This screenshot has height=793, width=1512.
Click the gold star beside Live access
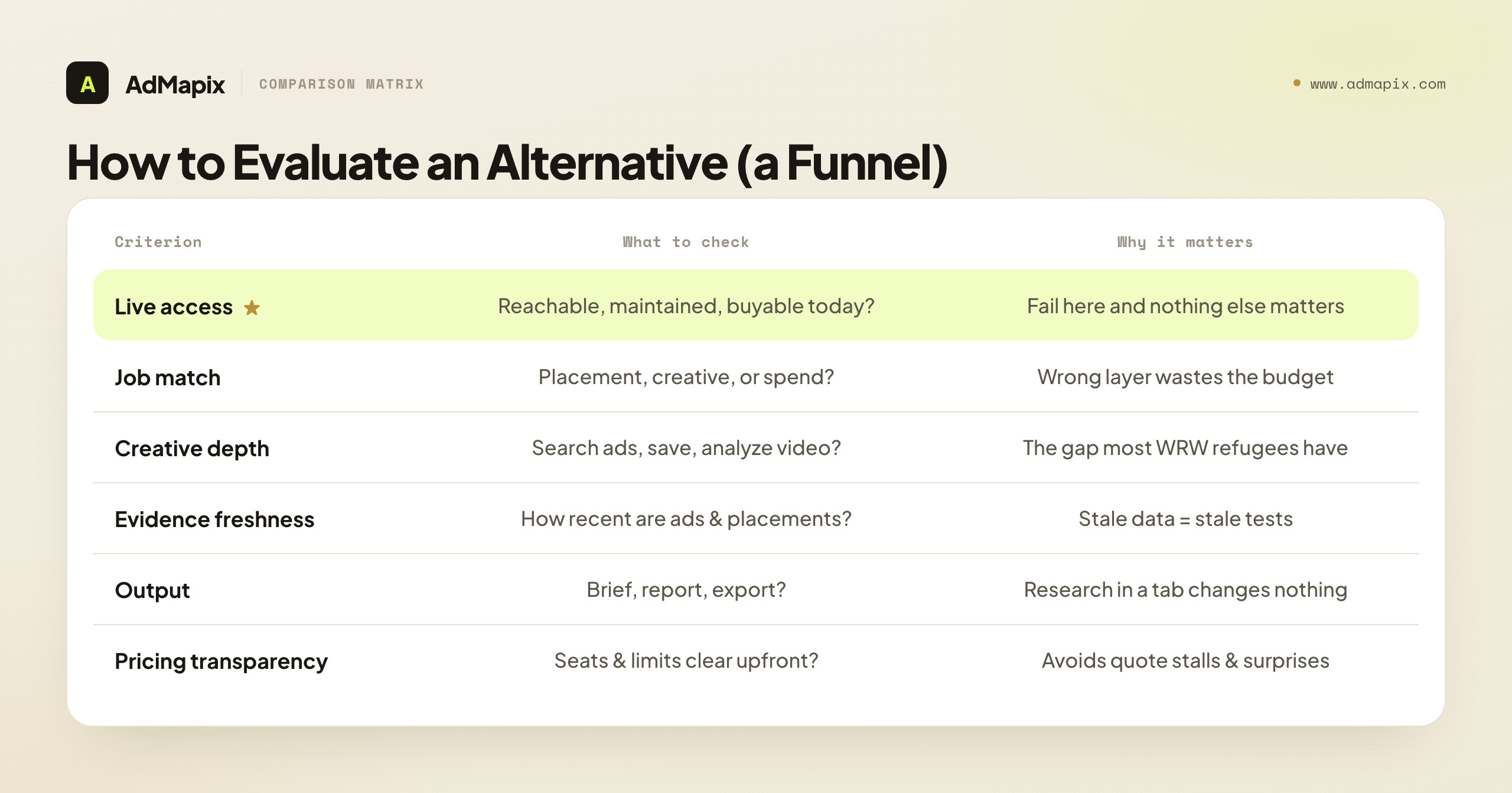pyautogui.click(x=252, y=307)
